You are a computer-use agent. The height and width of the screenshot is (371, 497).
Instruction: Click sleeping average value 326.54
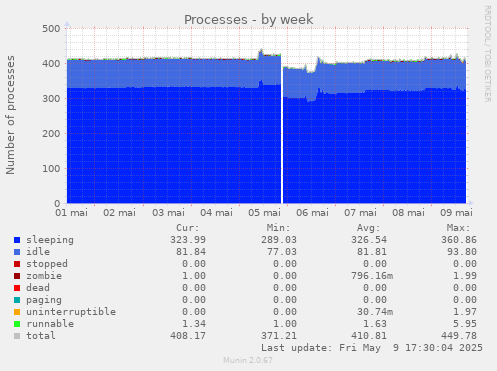point(369,240)
